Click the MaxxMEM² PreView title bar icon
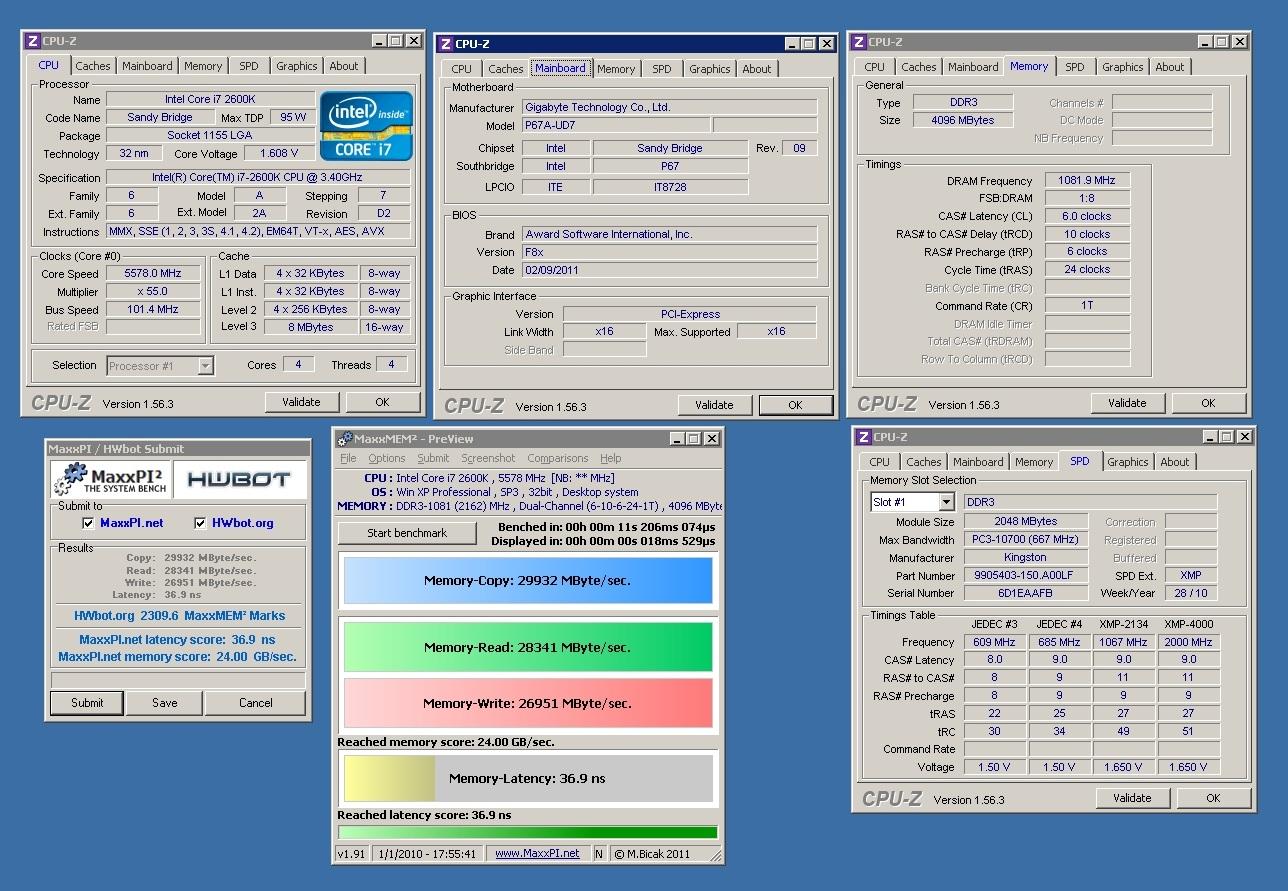 tap(345, 438)
